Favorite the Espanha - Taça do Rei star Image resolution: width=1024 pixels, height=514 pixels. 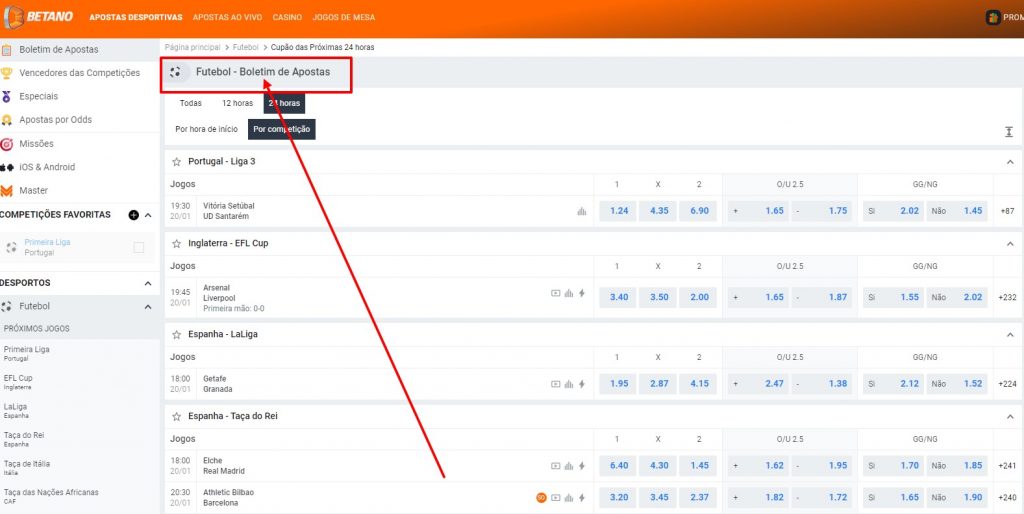coord(176,416)
